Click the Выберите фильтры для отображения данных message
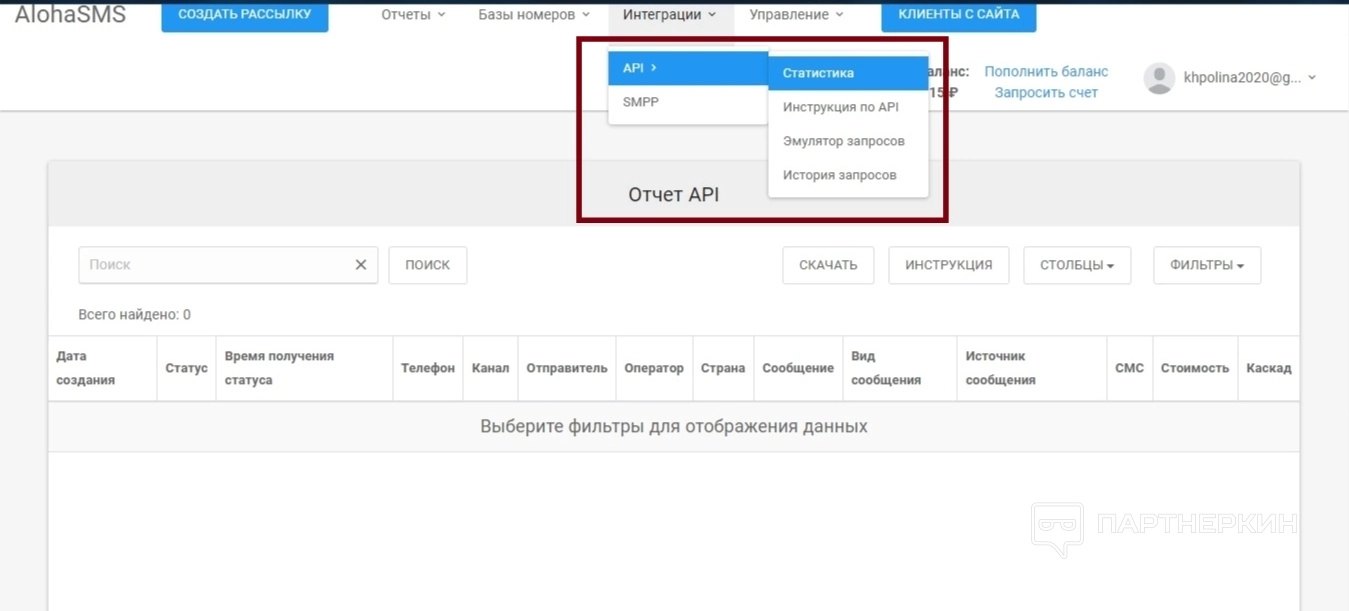 pos(674,426)
